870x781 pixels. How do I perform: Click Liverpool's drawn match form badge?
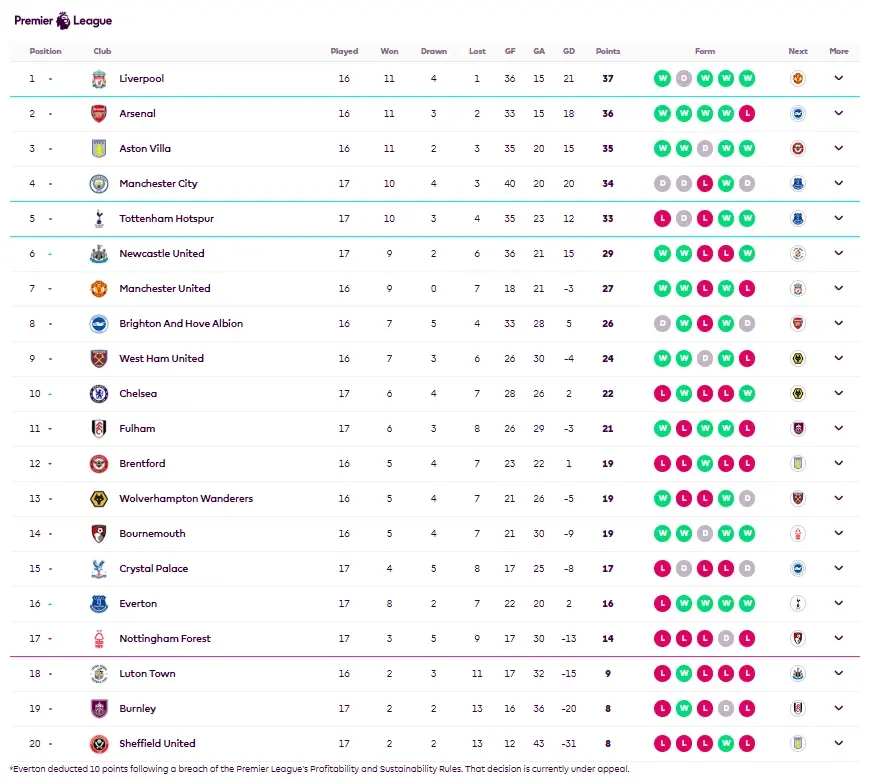[x=684, y=79]
